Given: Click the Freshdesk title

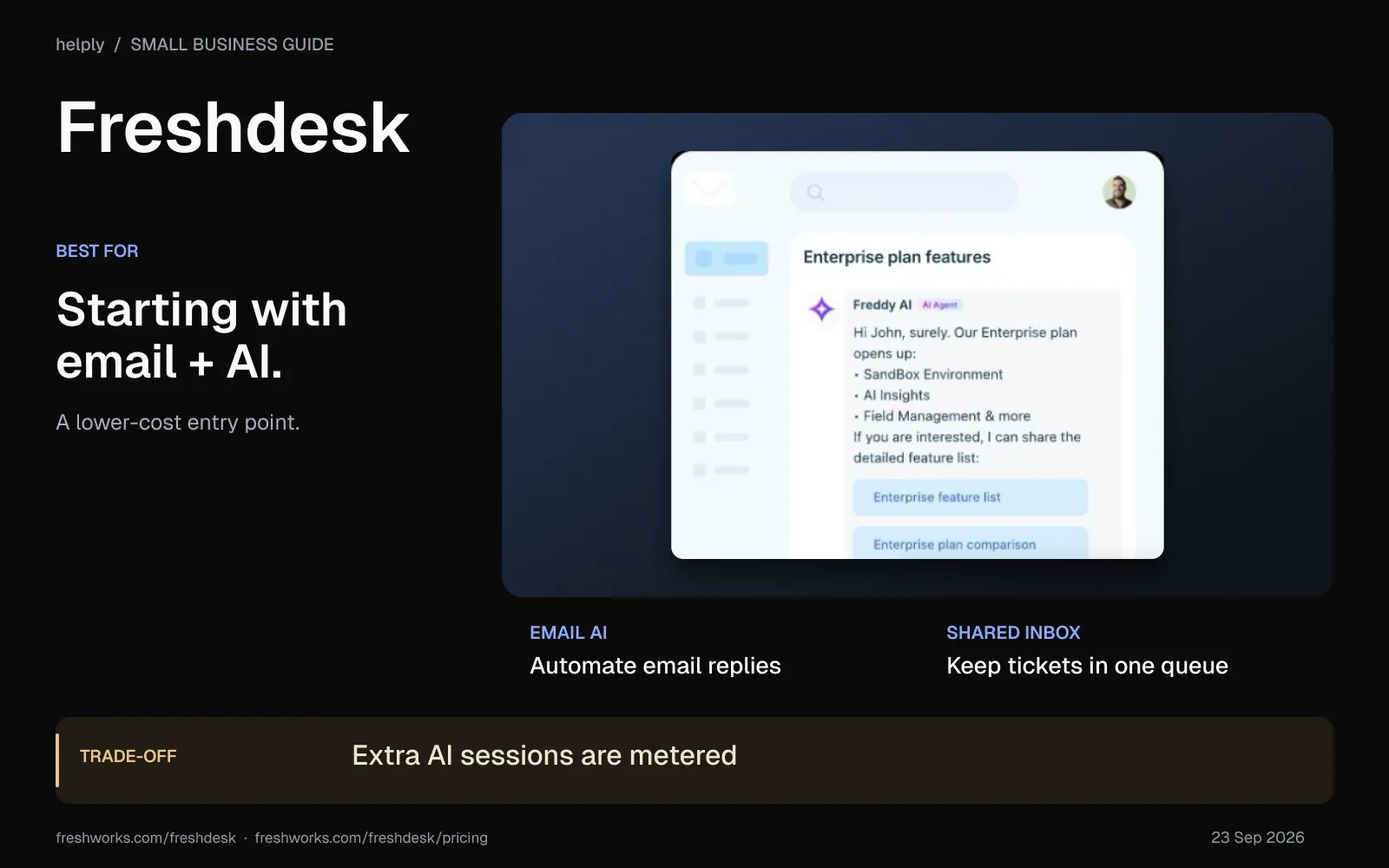Looking at the screenshot, I should coord(233,128).
